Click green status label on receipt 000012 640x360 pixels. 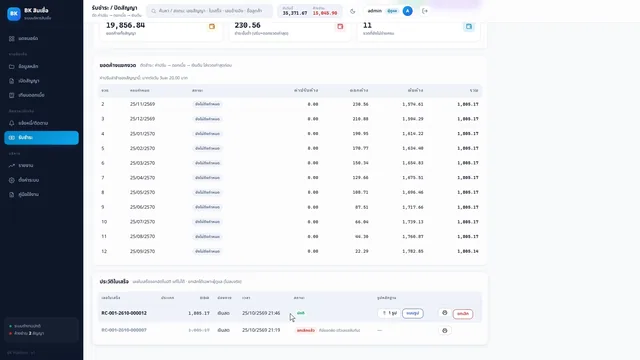[x=301, y=313]
